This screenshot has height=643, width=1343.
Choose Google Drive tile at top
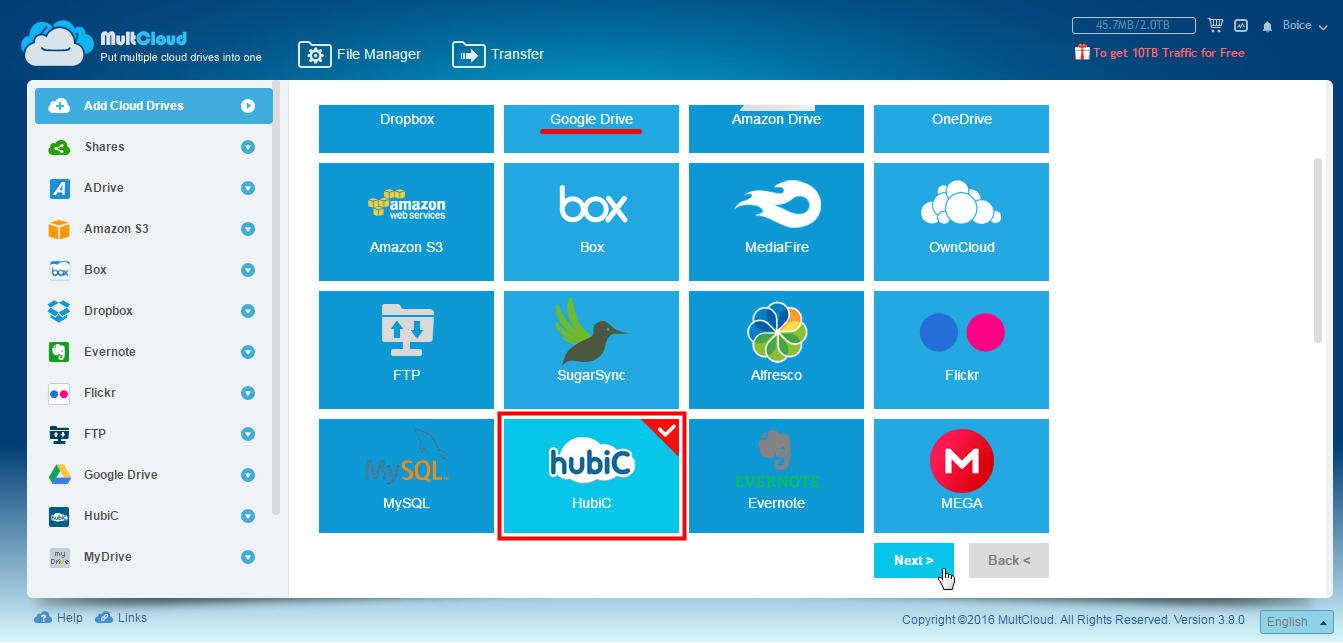(591, 129)
